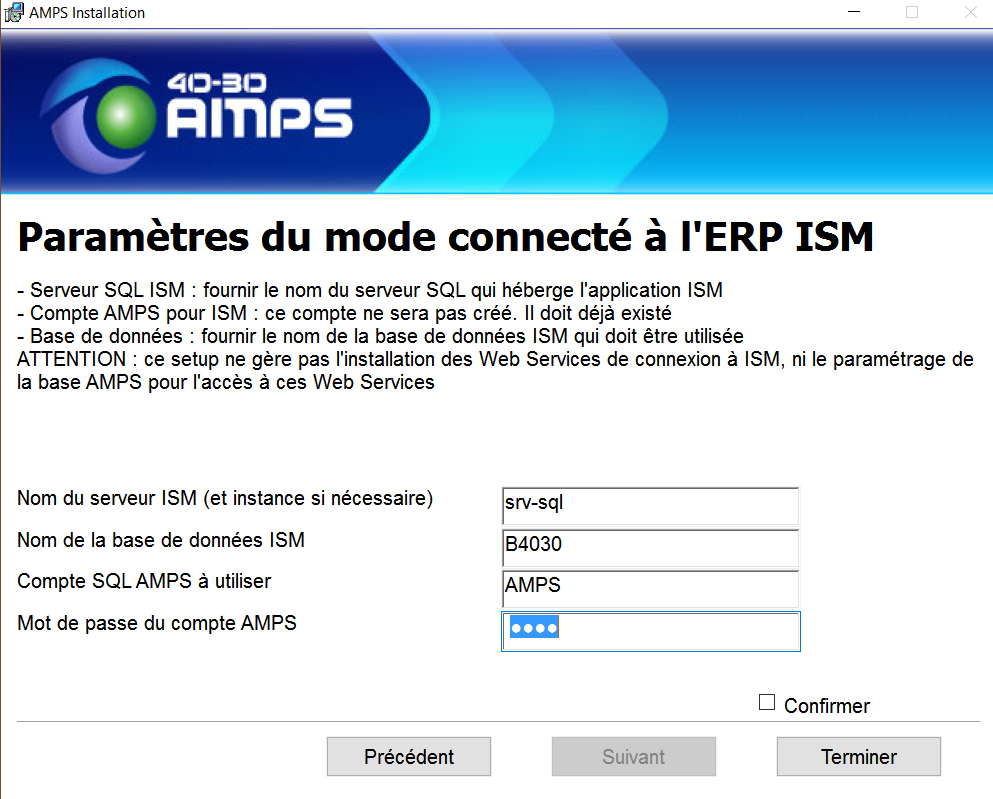Click the "Paramètres du mode connecté" heading
993x799 pixels.
click(446, 238)
